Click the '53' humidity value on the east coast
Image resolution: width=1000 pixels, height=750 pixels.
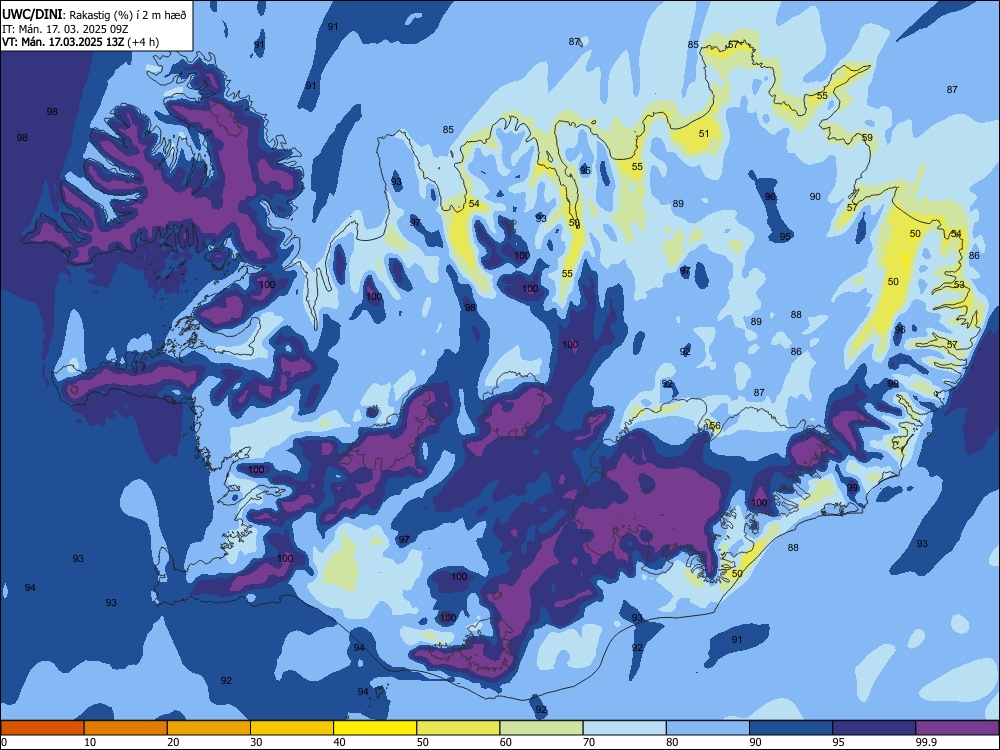960,284
